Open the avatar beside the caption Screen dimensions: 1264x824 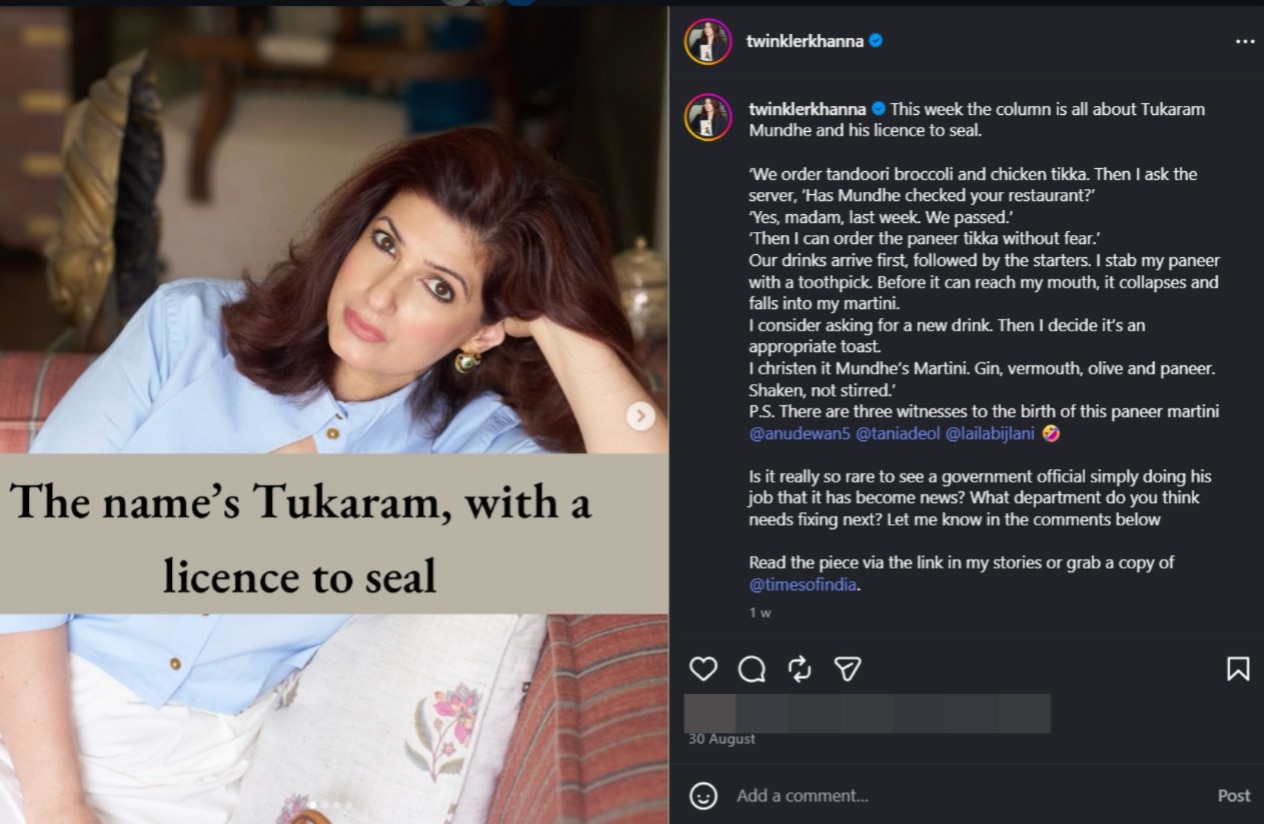(x=708, y=117)
